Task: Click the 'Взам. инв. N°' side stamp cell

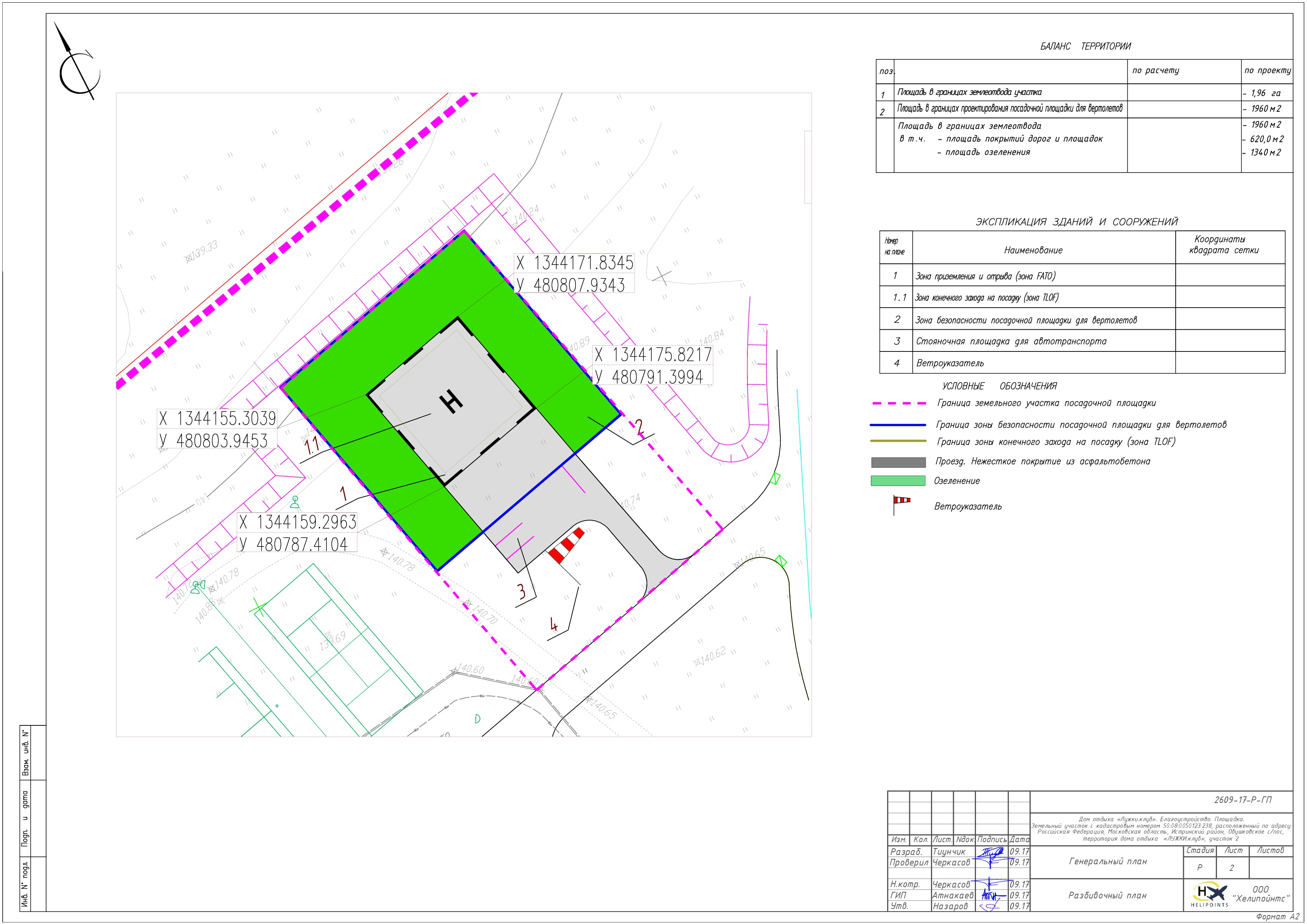Action: [x=25, y=752]
